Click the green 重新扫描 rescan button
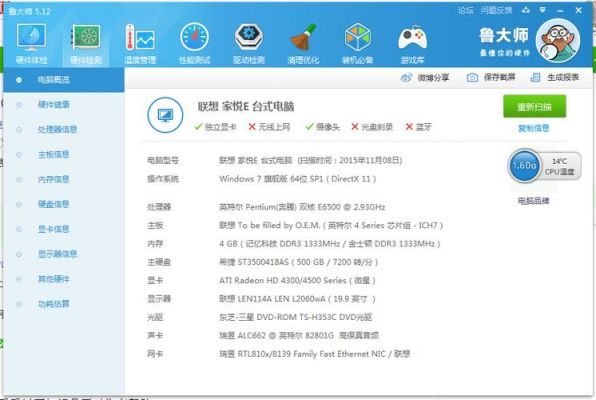 click(534, 106)
